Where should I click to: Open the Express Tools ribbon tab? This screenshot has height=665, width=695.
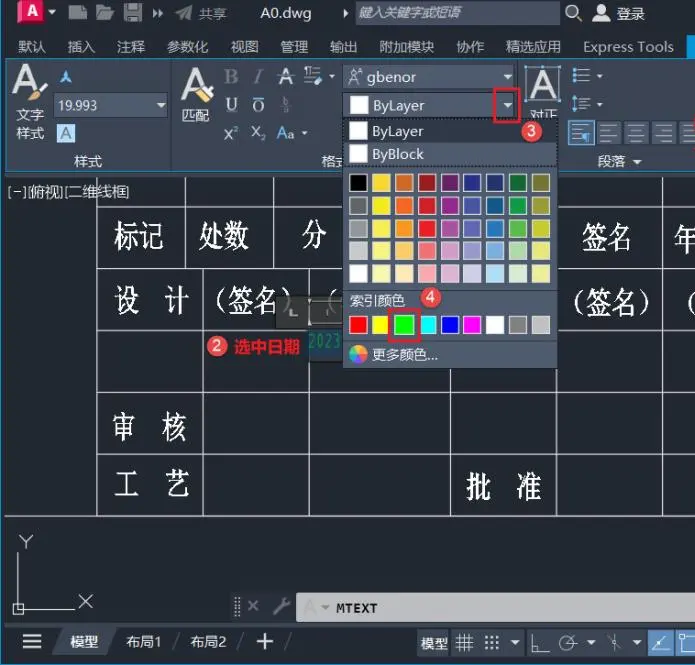(628, 47)
